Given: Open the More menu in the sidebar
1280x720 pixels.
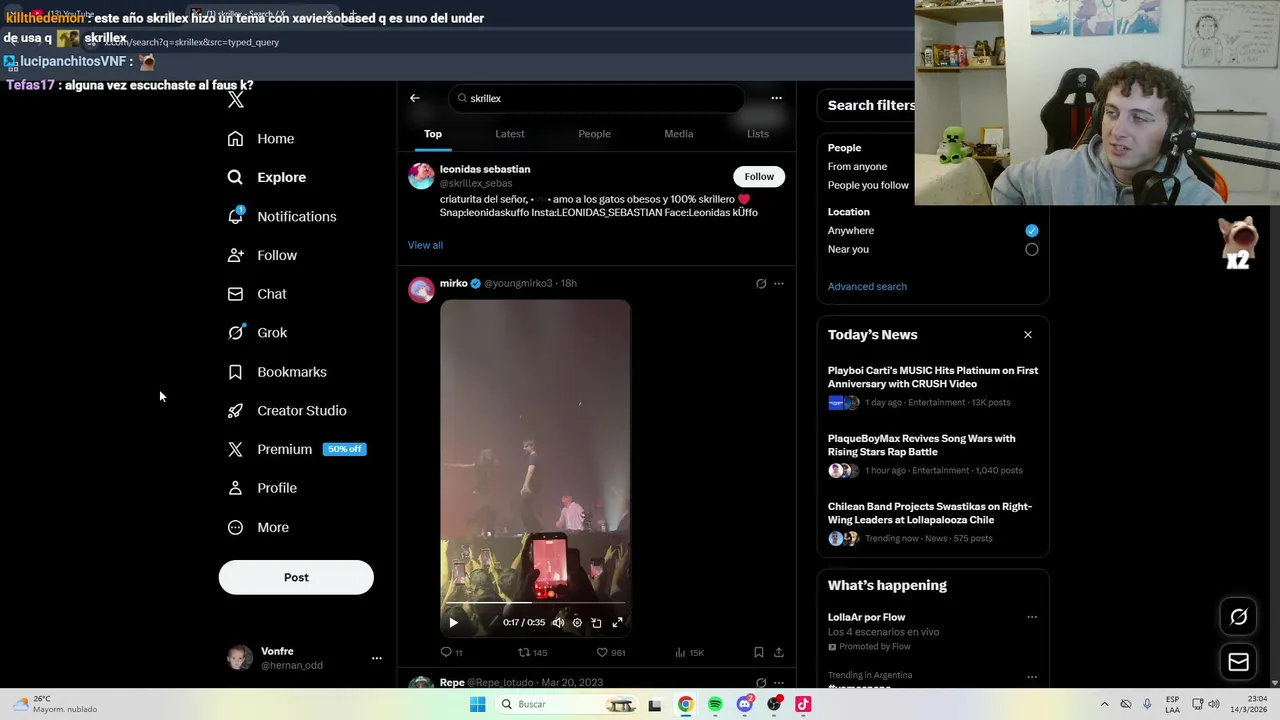Looking at the screenshot, I should pos(258,527).
